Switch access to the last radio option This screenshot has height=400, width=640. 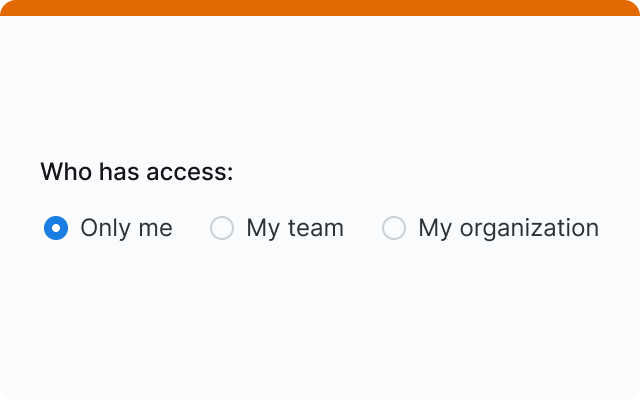click(394, 228)
